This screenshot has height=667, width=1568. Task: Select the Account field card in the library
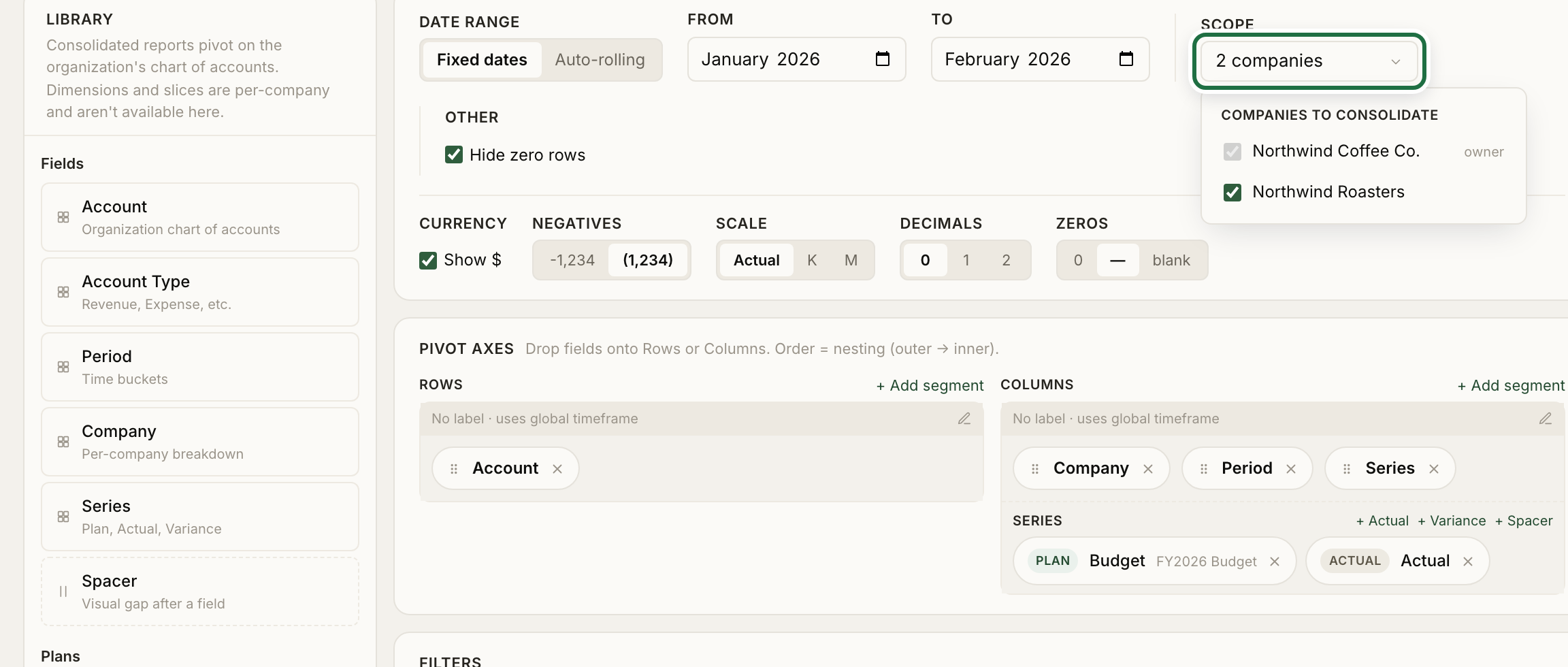coord(199,217)
